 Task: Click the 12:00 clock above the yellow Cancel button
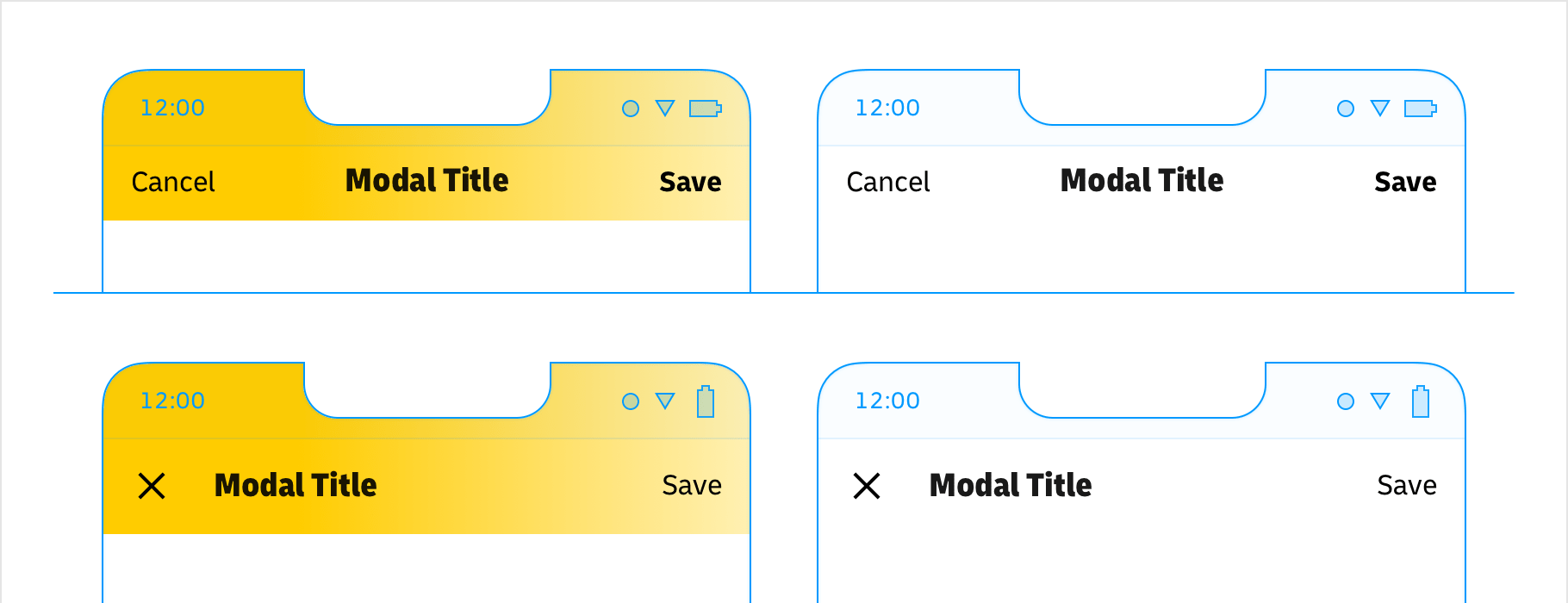pyautogui.click(x=172, y=108)
